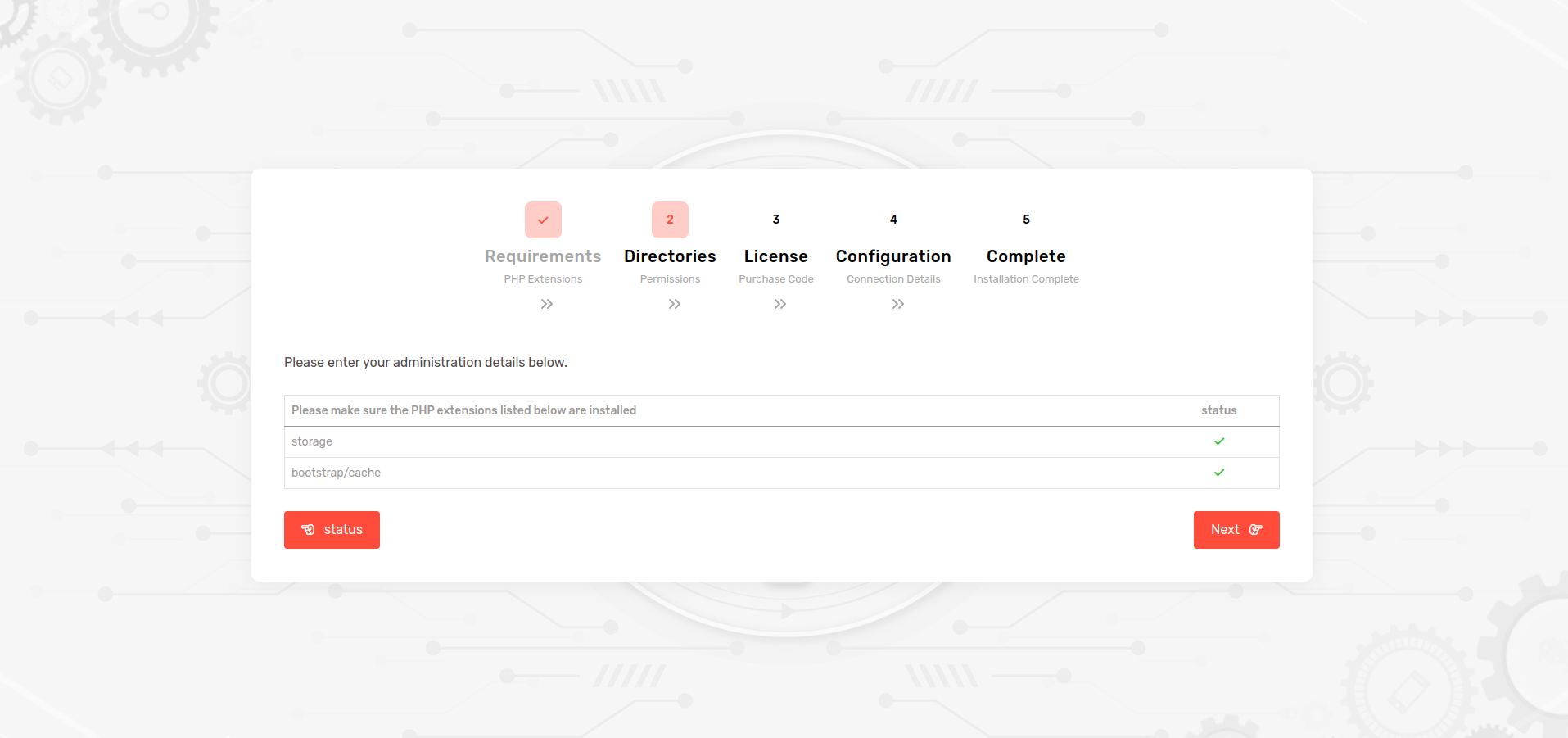1568x738 pixels.
Task: Click the step number 3 indicator
Action: 775,220
